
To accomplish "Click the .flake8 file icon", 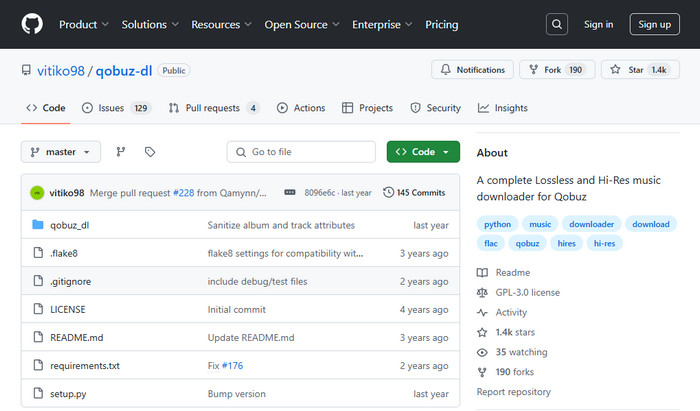I will click(38, 253).
